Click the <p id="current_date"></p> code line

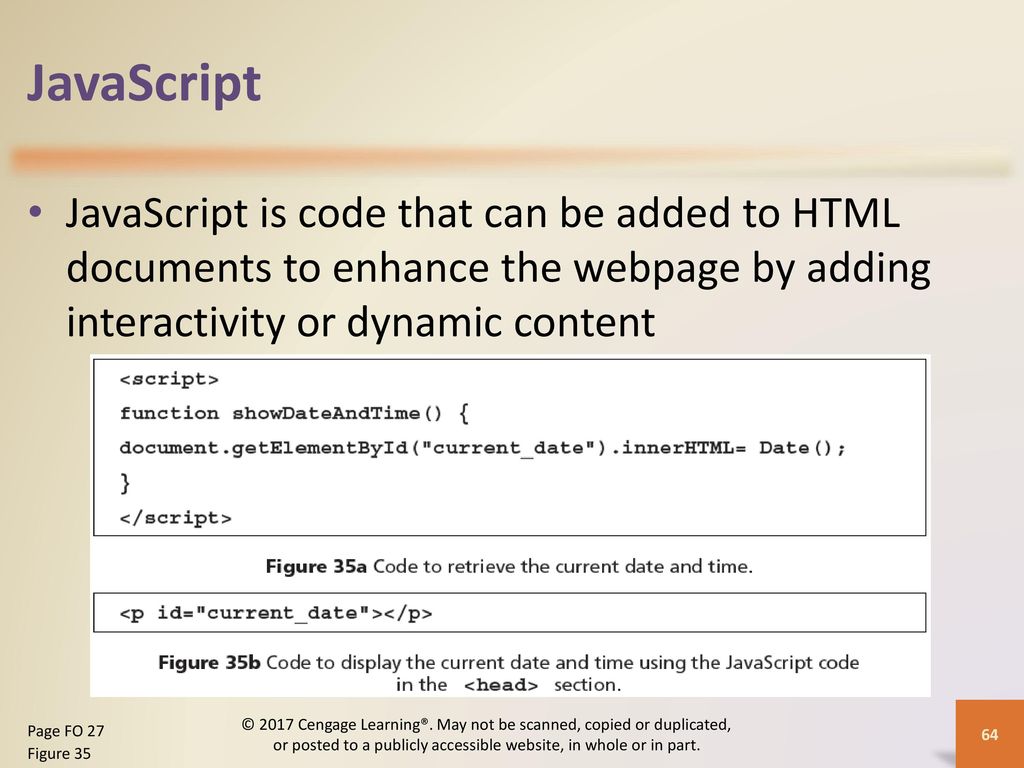point(276,613)
